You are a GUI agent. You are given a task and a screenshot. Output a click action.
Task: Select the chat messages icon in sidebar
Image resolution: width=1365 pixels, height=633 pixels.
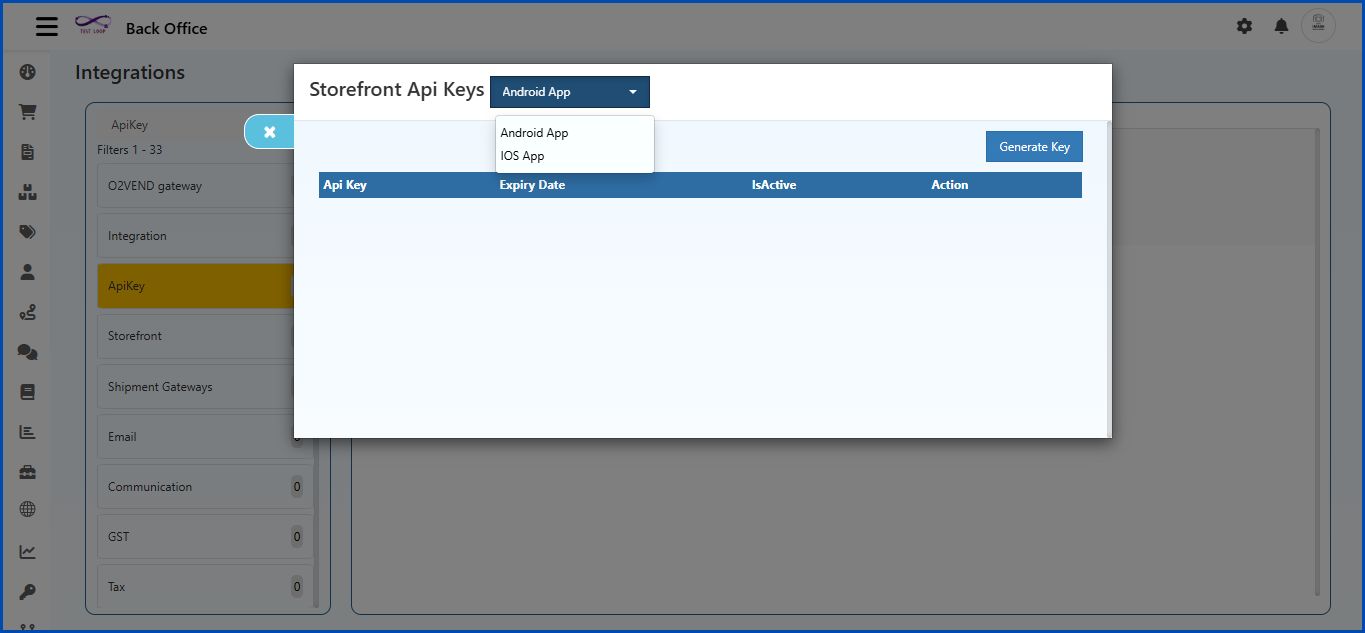[27, 351]
